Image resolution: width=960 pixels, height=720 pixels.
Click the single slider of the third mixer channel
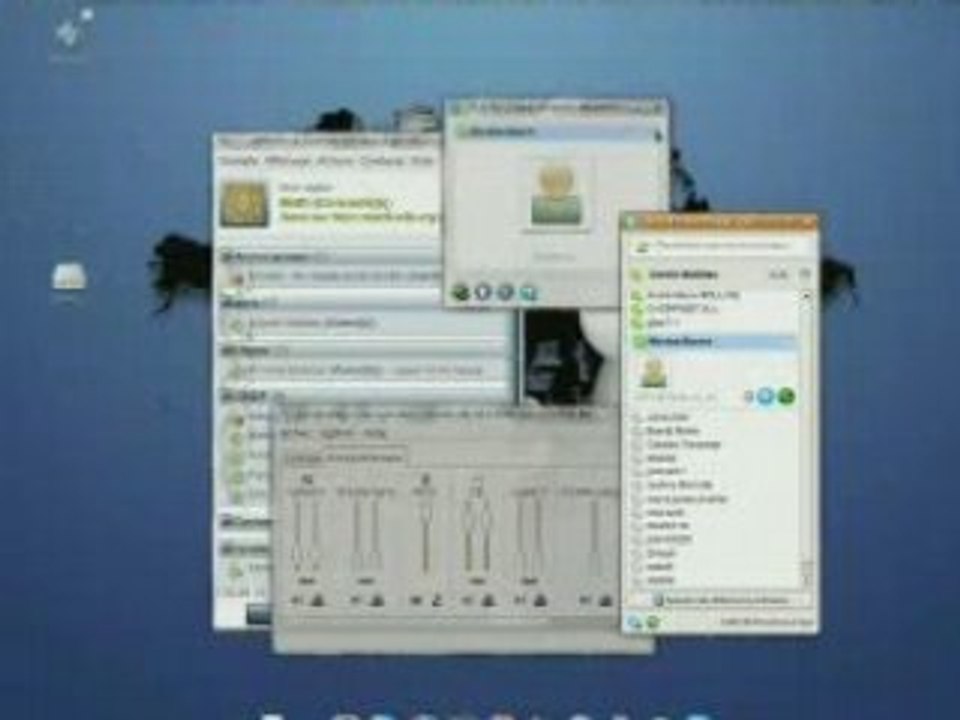coord(426,536)
